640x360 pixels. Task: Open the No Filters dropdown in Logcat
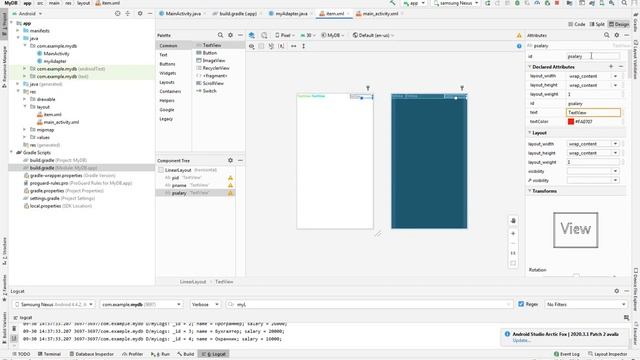[585, 304]
